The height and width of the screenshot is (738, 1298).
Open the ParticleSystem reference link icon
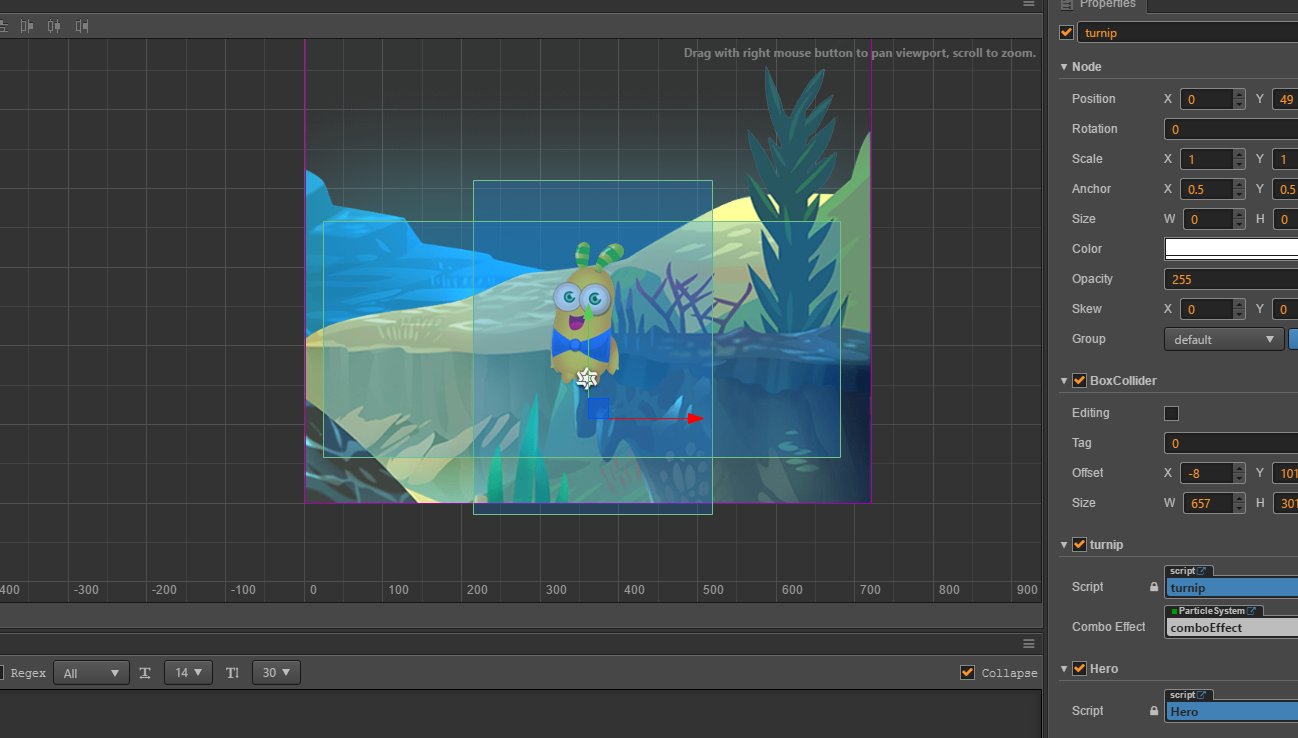coord(1251,611)
